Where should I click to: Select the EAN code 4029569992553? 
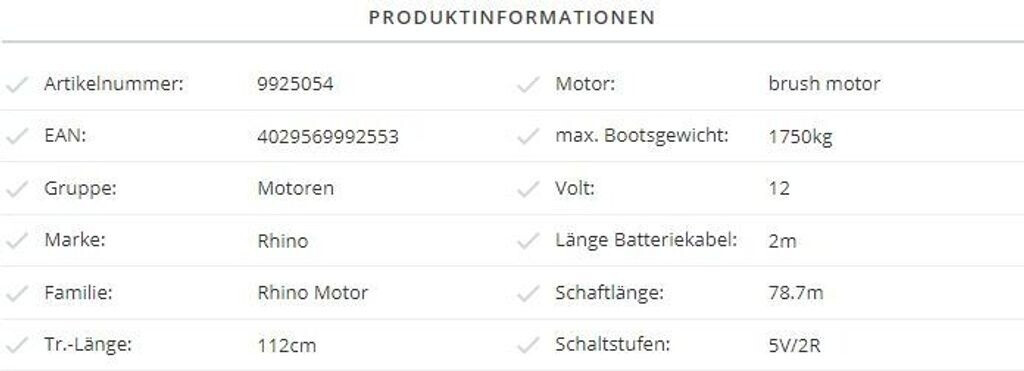point(328,137)
